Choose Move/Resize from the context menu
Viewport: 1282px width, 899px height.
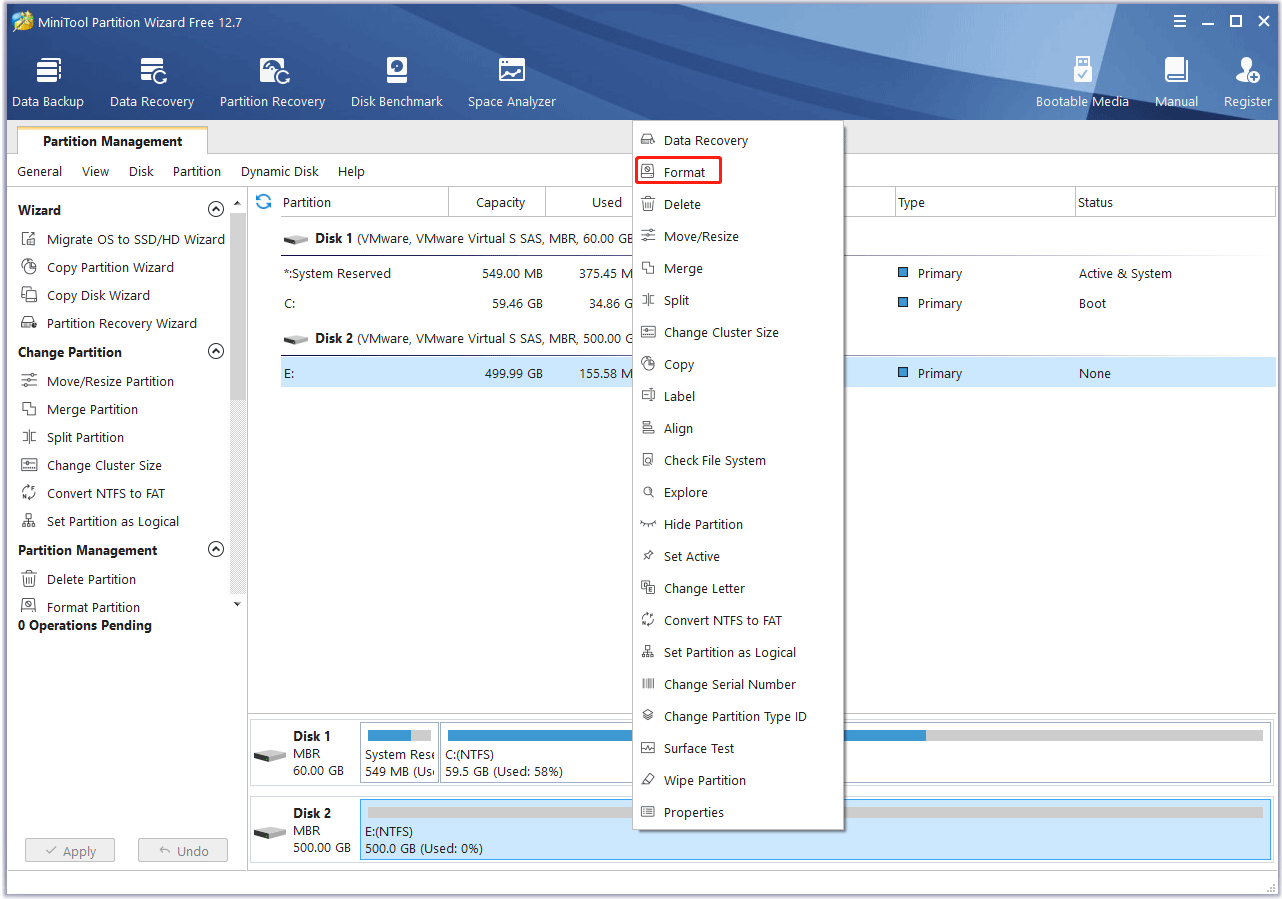[738, 236]
